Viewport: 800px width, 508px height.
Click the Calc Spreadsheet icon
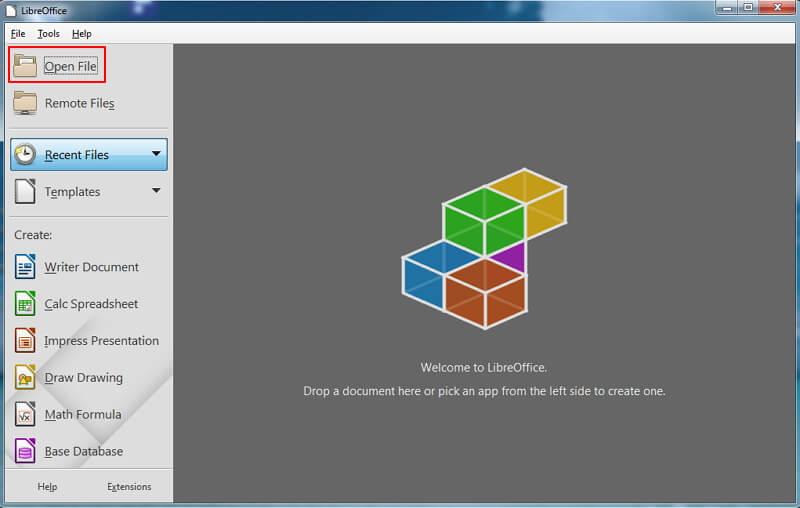[x=25, y=303]
